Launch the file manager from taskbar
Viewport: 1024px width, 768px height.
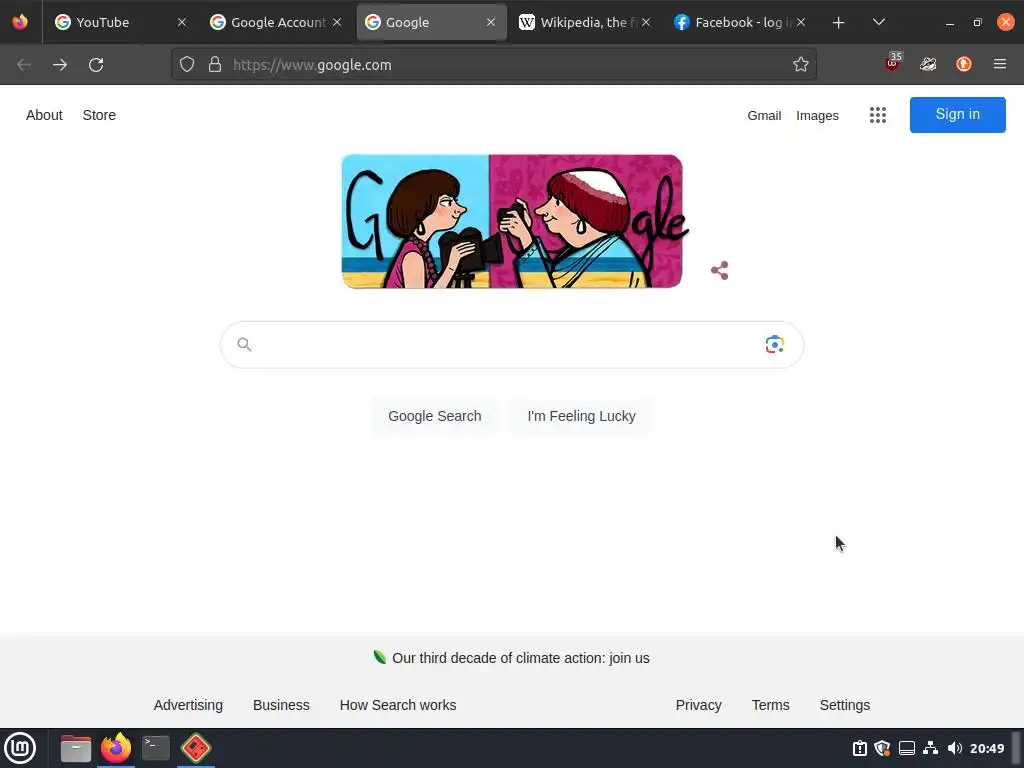click(76, 748)
